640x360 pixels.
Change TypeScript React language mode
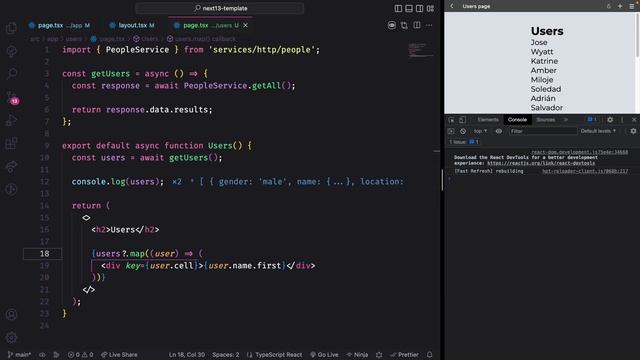(x=275, y=355)
